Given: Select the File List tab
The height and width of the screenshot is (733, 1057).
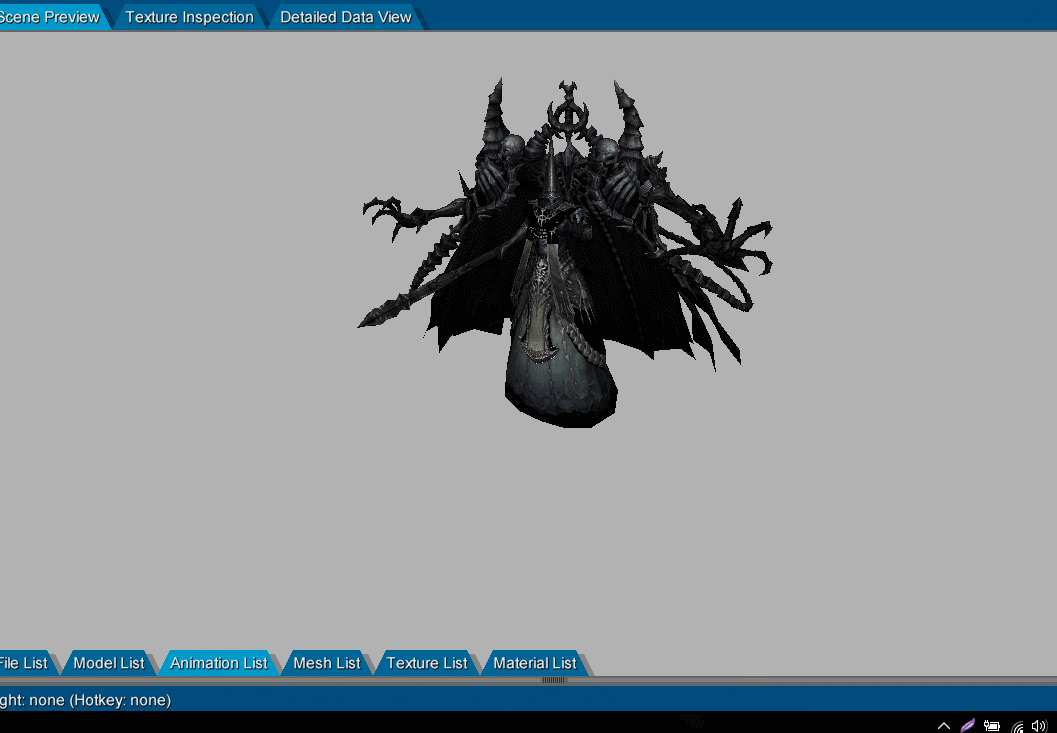Looking at the screenshot, I should click(x=26, y=663).
